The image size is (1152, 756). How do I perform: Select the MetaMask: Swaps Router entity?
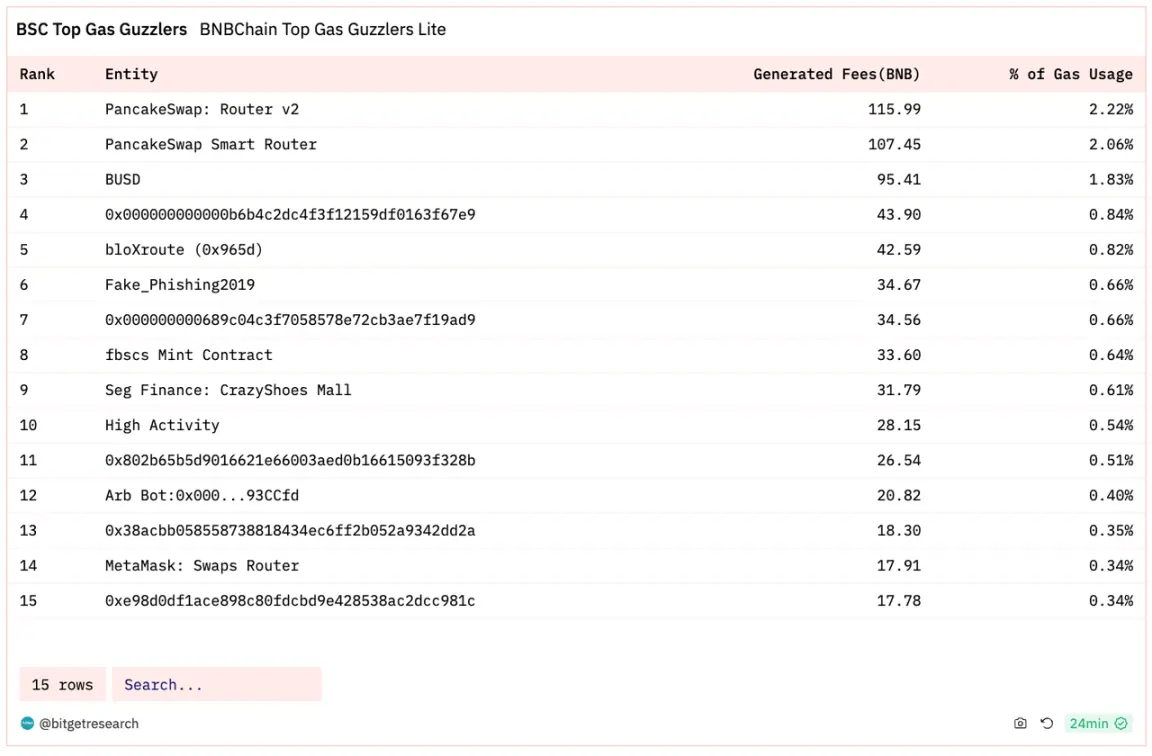[x=202, y=566]
